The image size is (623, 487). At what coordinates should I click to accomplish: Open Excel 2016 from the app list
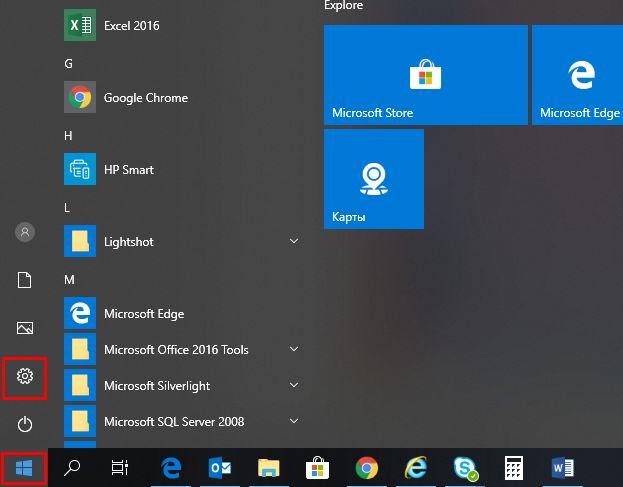pos(183,25)
